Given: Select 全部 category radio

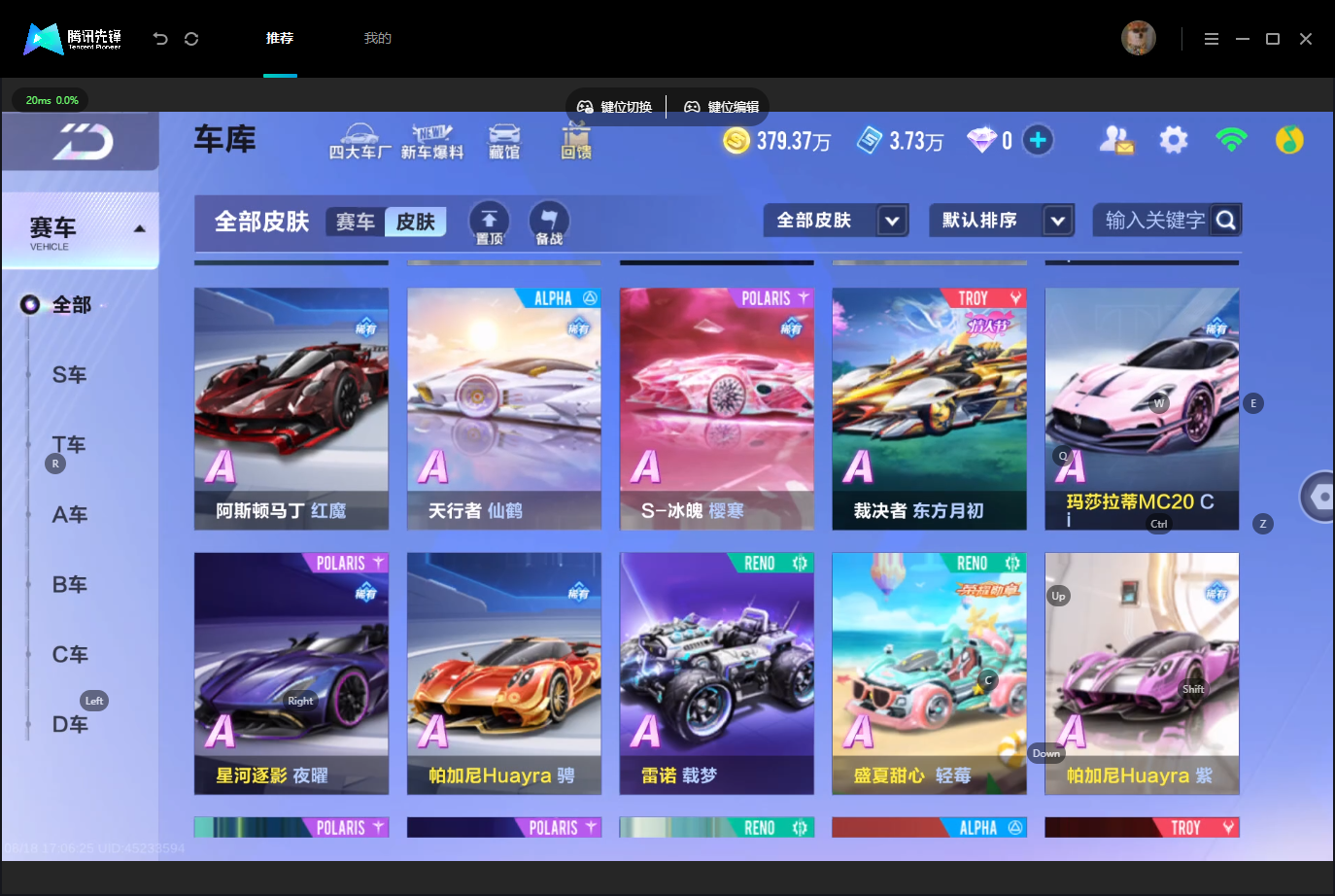Looking at the screenshot, I should (x=31, y=305).
